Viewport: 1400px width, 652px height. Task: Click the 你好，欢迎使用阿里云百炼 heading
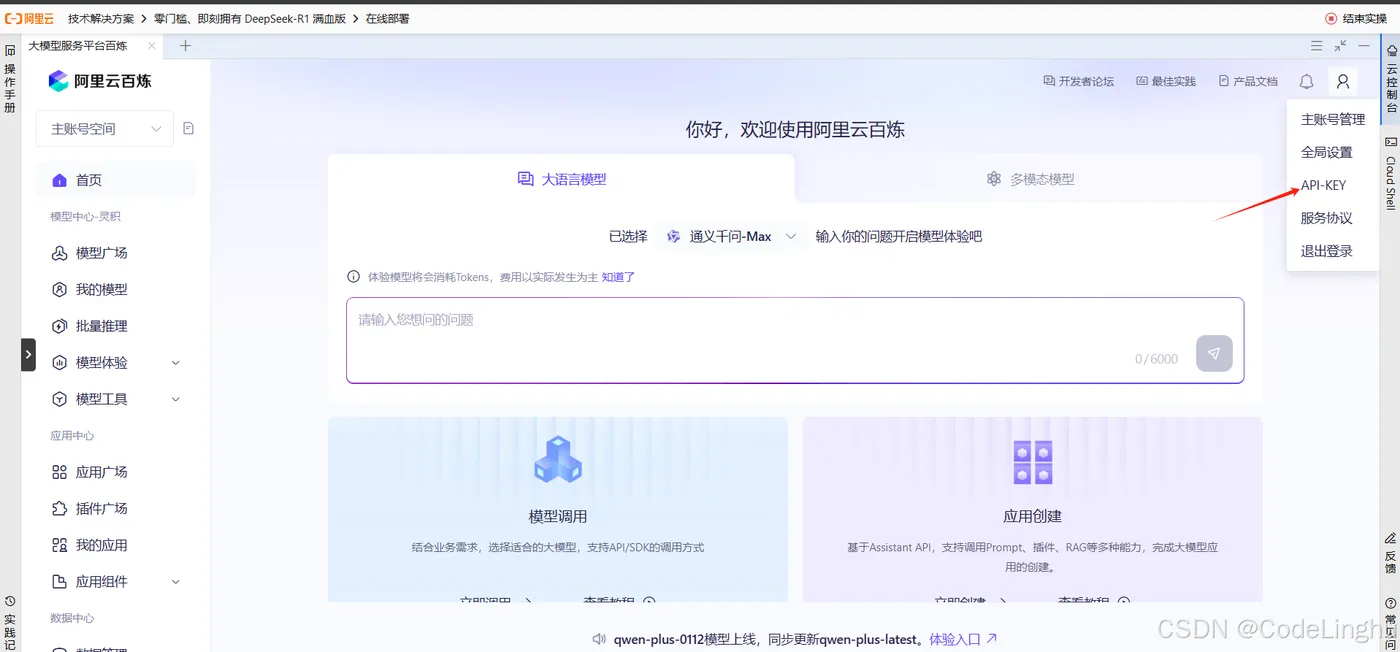pyautogui.click(x=795, y=129)
